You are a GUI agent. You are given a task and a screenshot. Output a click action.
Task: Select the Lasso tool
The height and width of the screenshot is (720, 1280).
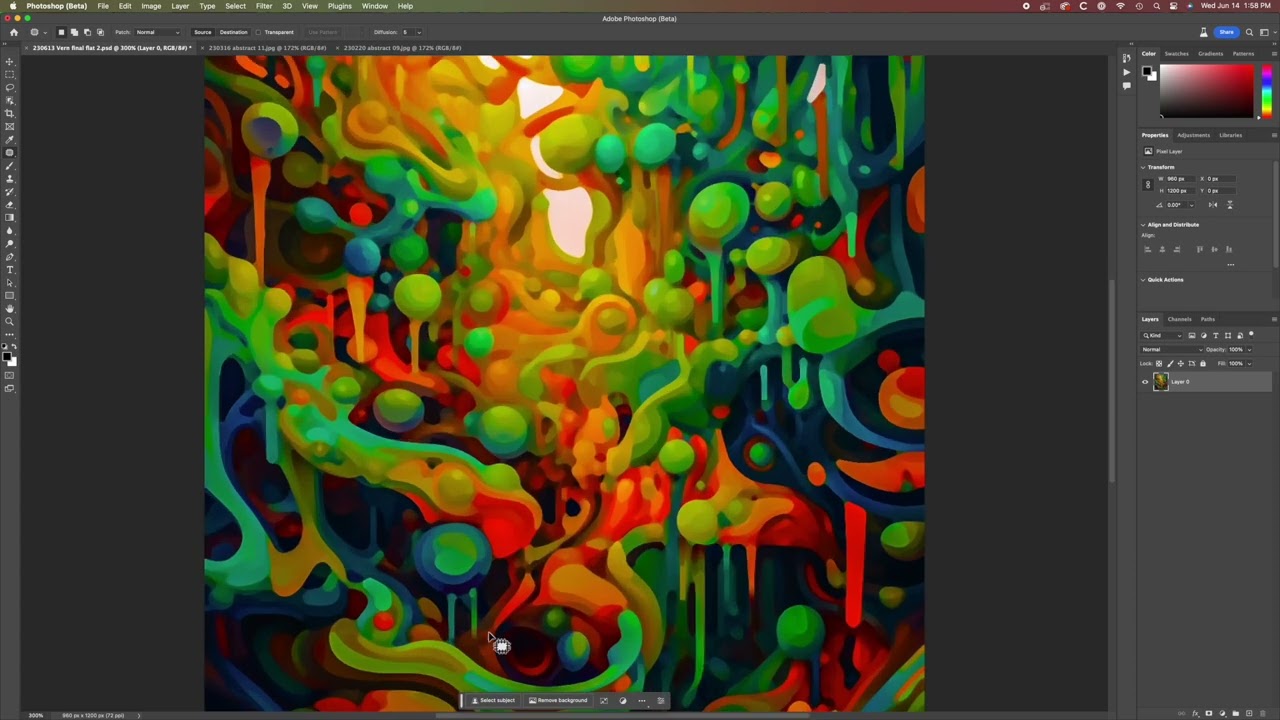click(10, 88)
